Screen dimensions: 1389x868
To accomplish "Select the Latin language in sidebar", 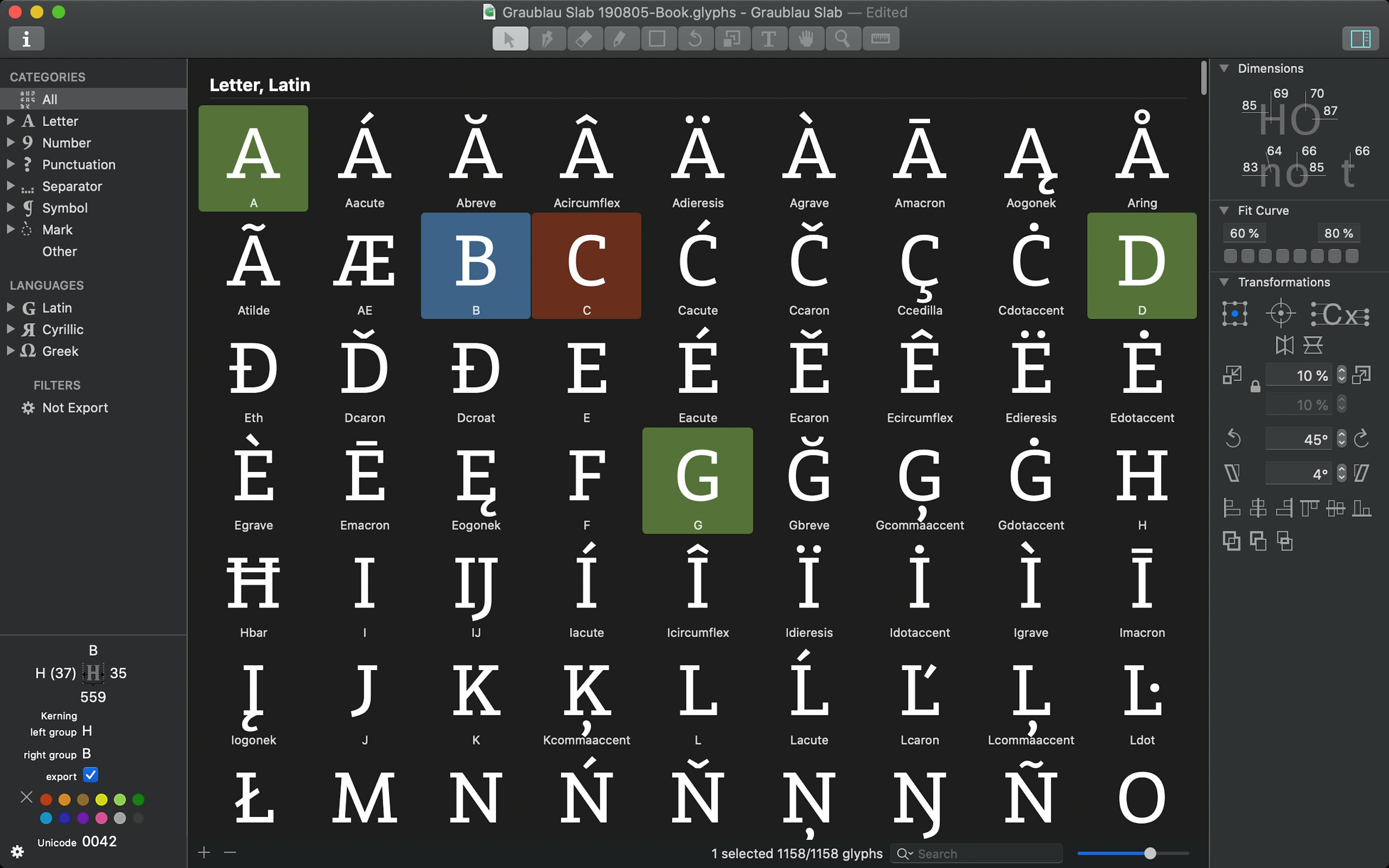I will tap(57, 308).
